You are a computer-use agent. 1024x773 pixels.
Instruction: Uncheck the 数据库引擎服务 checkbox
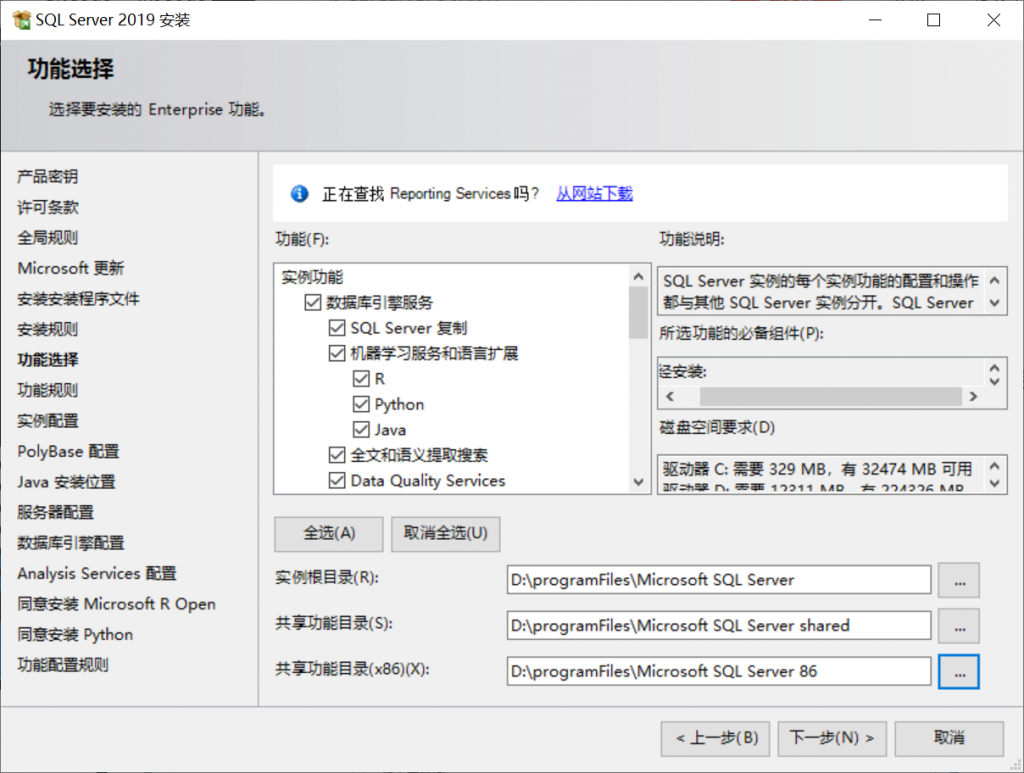click(312, 303)
